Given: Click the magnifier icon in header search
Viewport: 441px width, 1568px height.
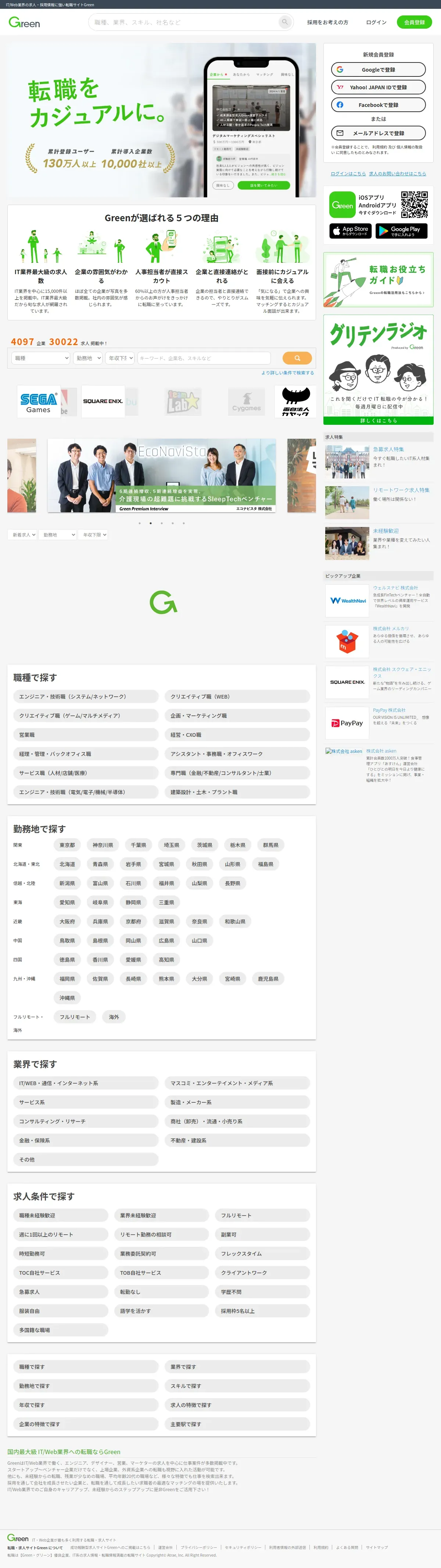Looking at the screenshot, I should (x=284, y=22).
